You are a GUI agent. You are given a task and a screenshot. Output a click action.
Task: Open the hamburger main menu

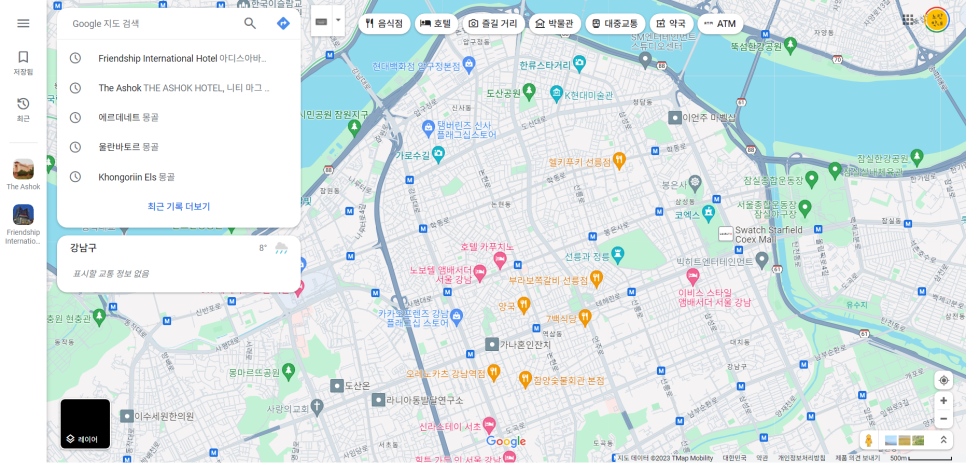(23, 23)
